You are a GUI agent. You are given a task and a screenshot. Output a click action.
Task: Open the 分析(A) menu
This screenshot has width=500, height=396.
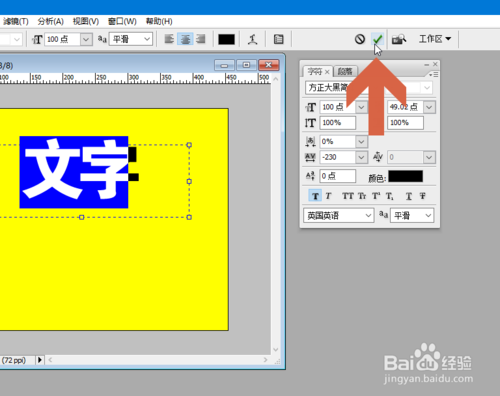click(50, 21)
